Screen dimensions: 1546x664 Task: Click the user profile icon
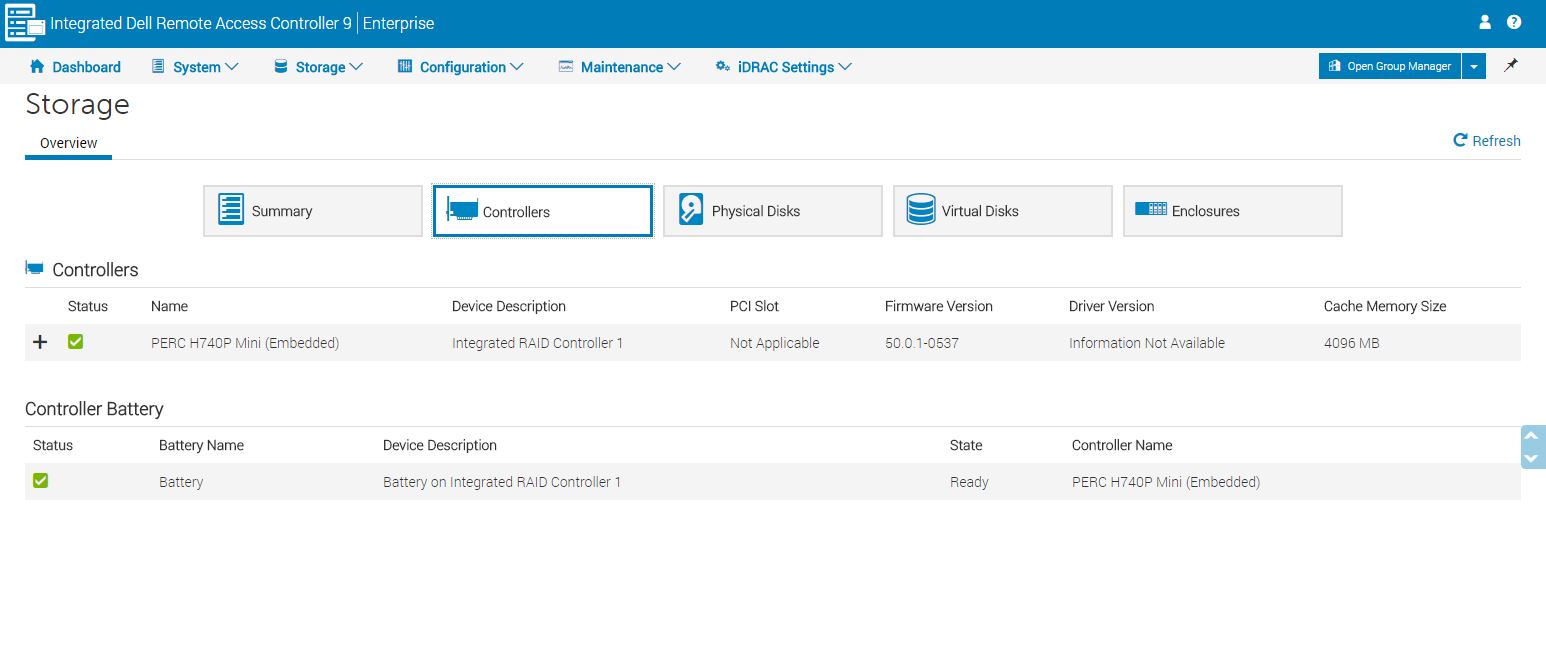1485,22
